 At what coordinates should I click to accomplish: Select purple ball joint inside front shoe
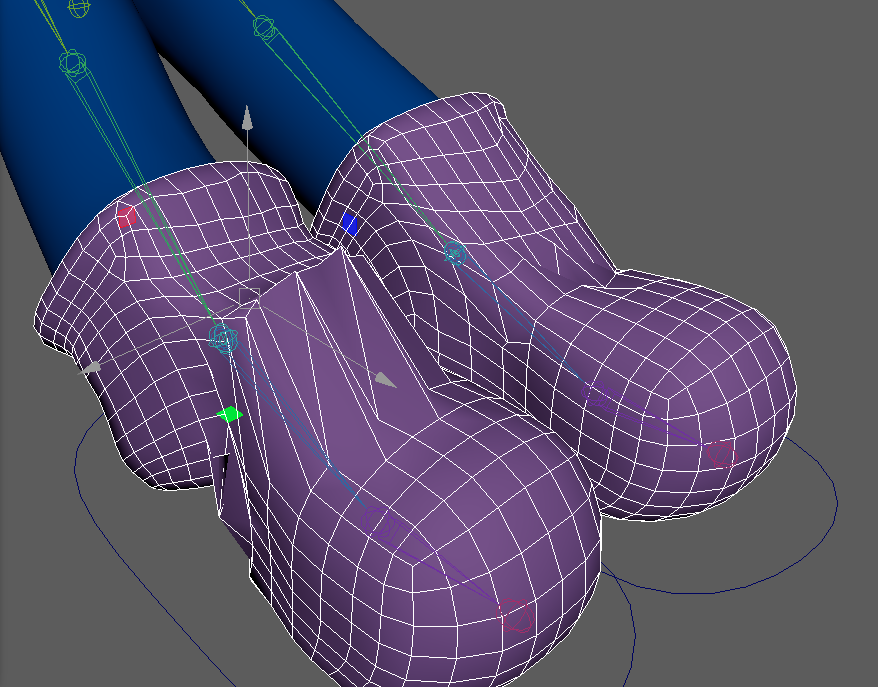coord(384,523)
